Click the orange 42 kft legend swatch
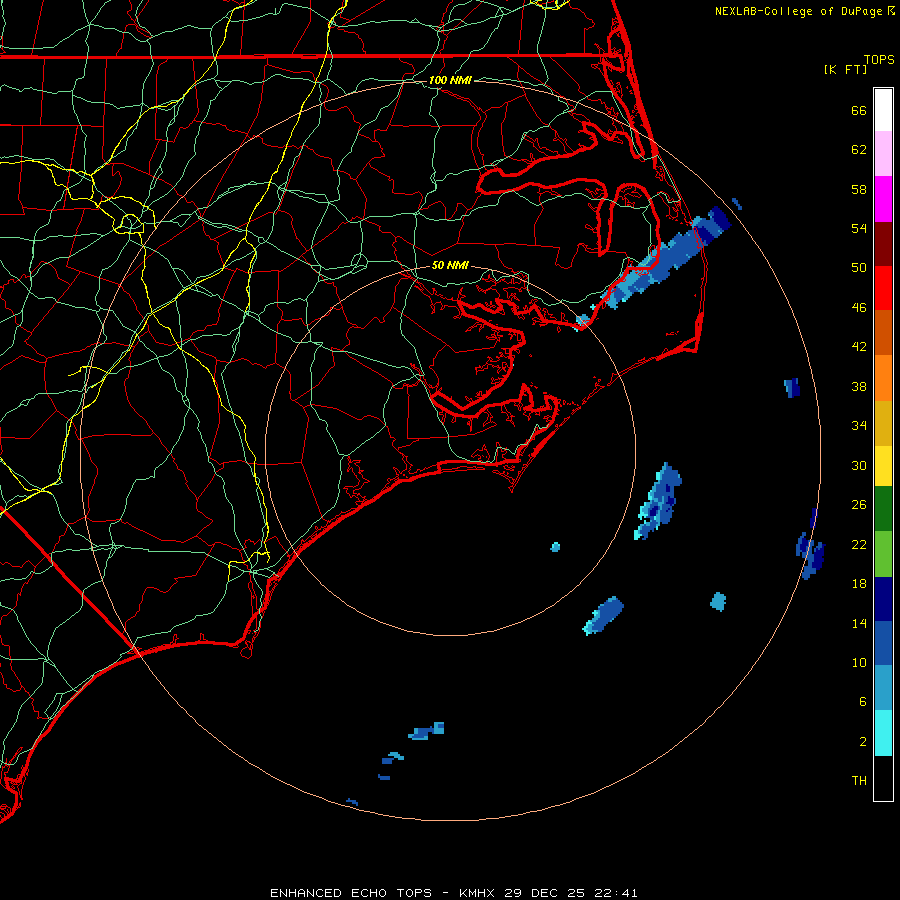Screen dimensions: 900x900 coord(883,378)
